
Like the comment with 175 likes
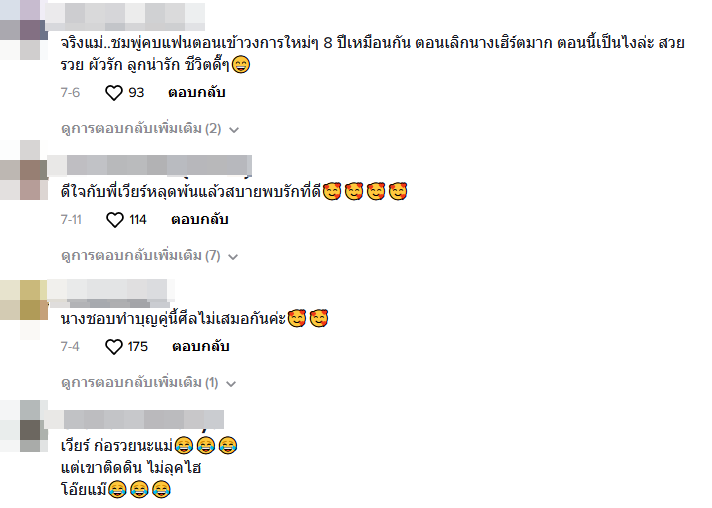point(114,347)
